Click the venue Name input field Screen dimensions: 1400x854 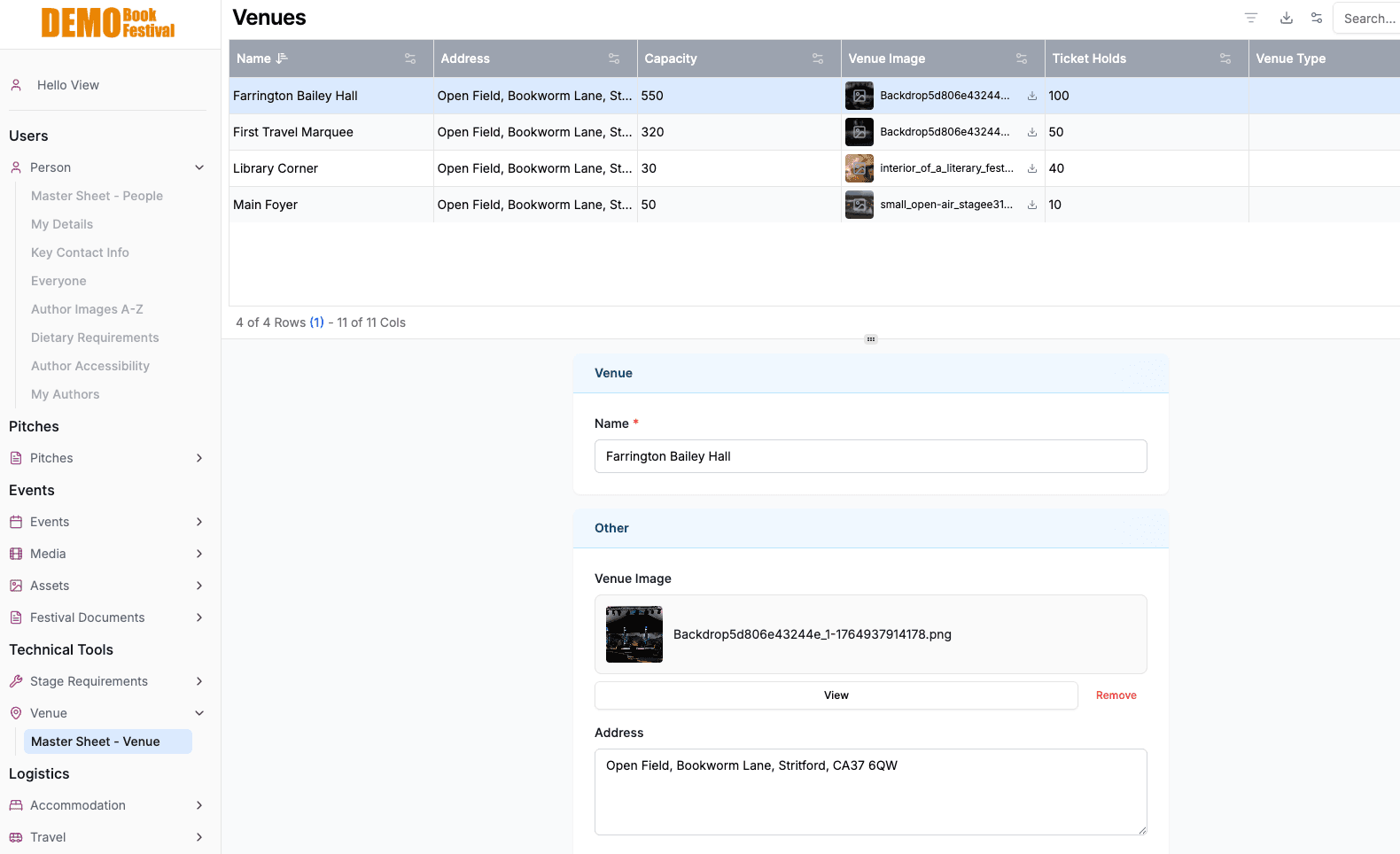click(x=870, y=456)
